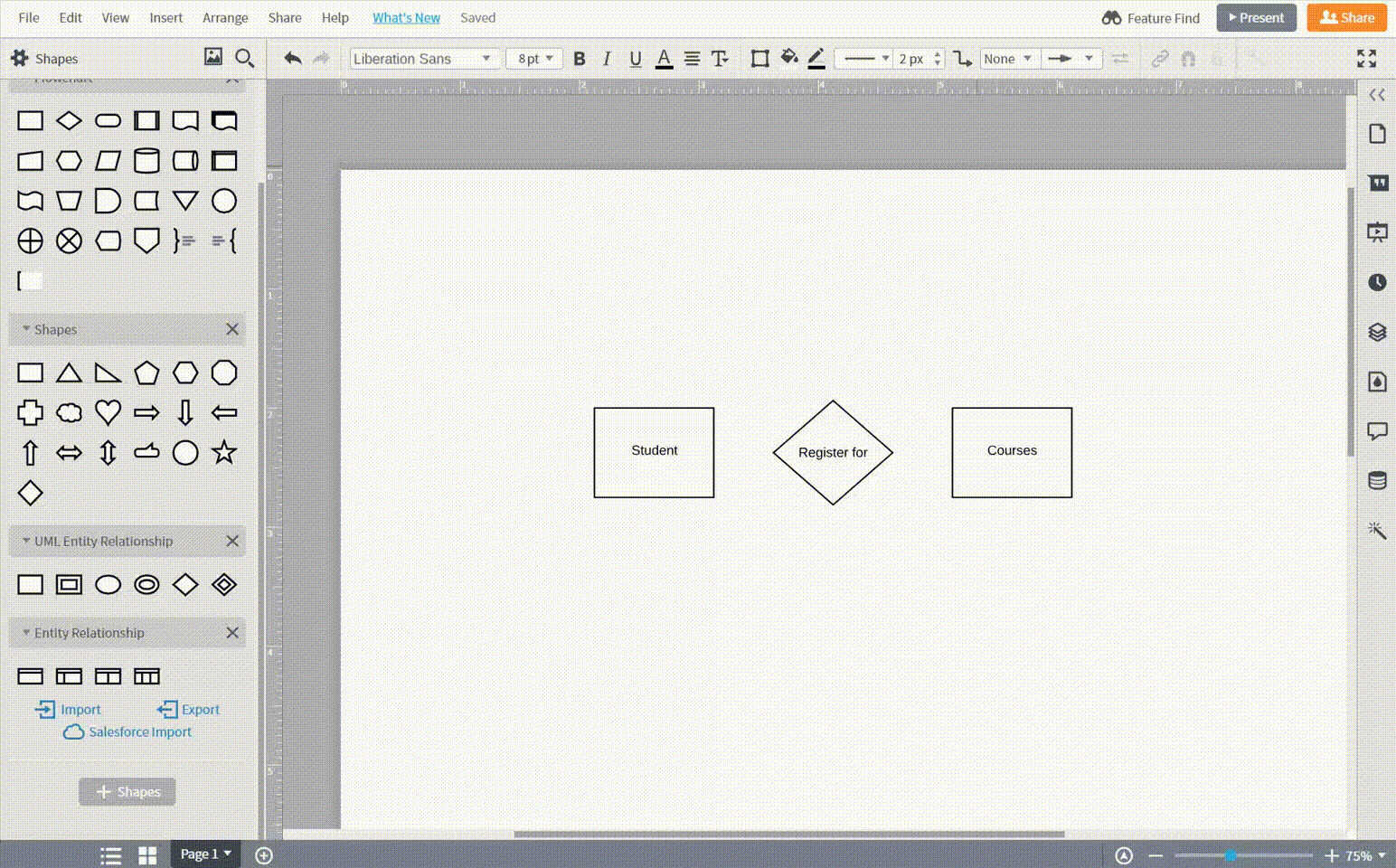Collapse the right sidebar with chevron arrows
Viewport: 1396px width, 868px height.
pos(1377,94)
